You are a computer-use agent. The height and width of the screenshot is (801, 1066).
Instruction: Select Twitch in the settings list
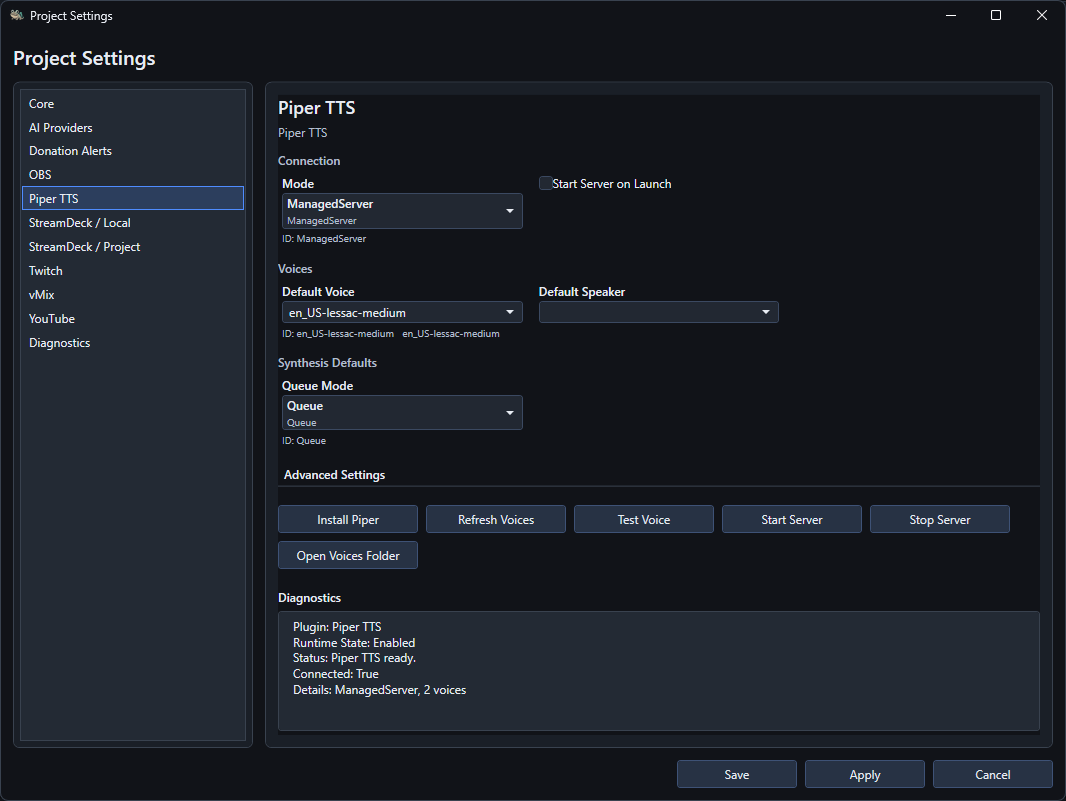132,271
